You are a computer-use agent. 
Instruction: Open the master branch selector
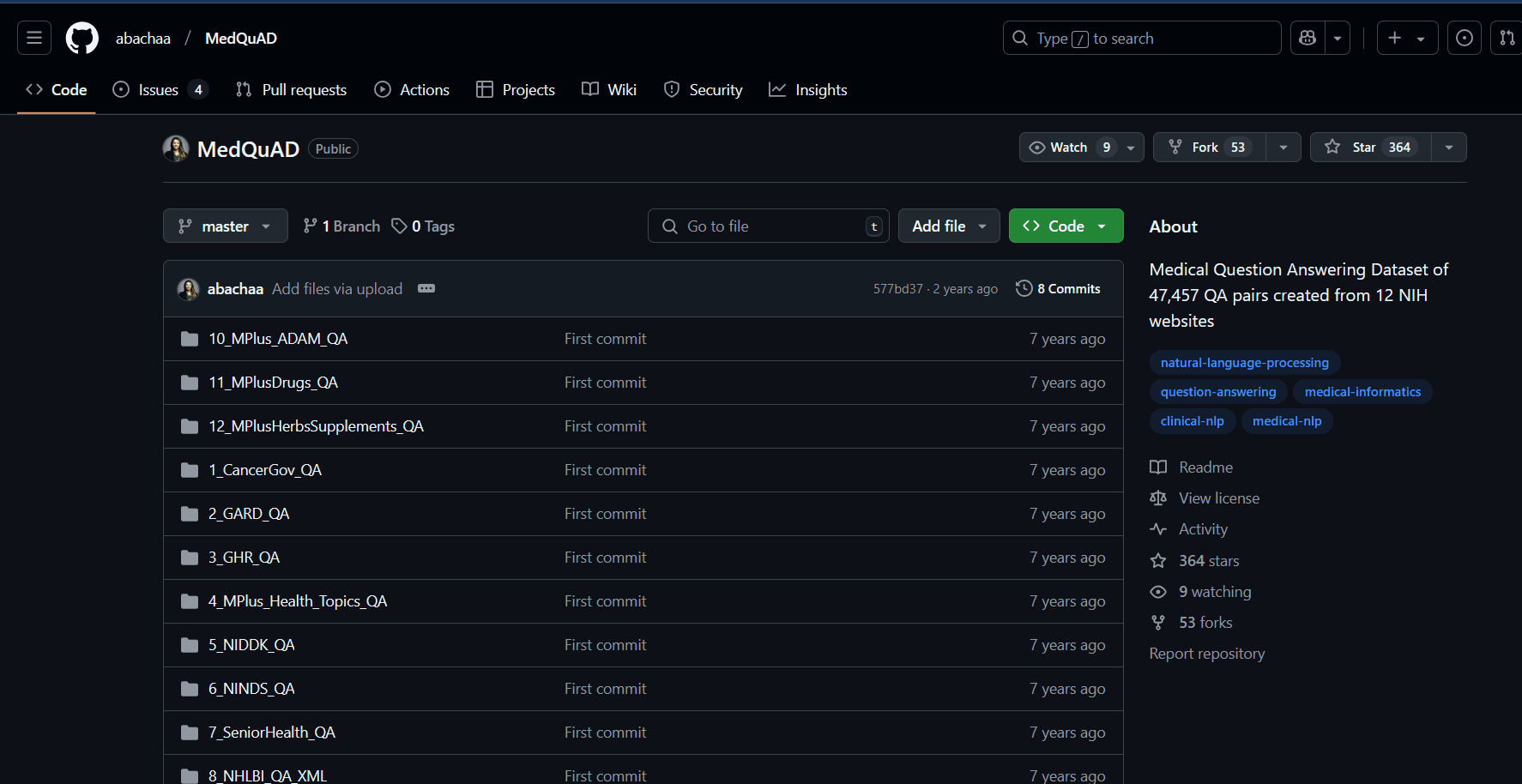click(x=226, y=226)
